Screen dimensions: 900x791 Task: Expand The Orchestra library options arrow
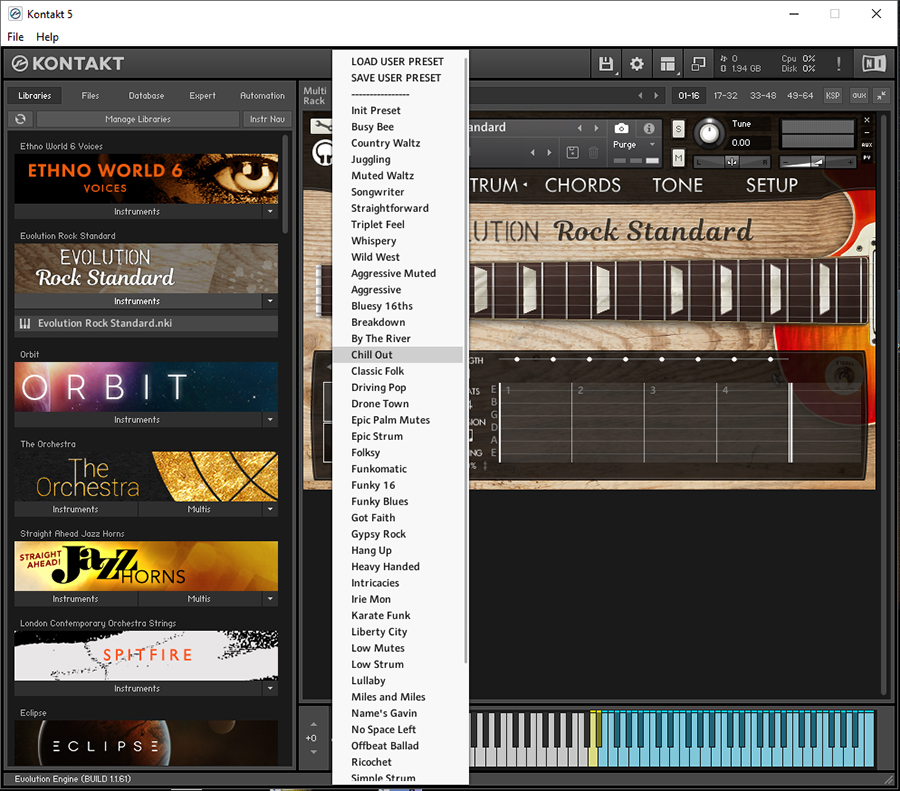(x=270, y=509)
